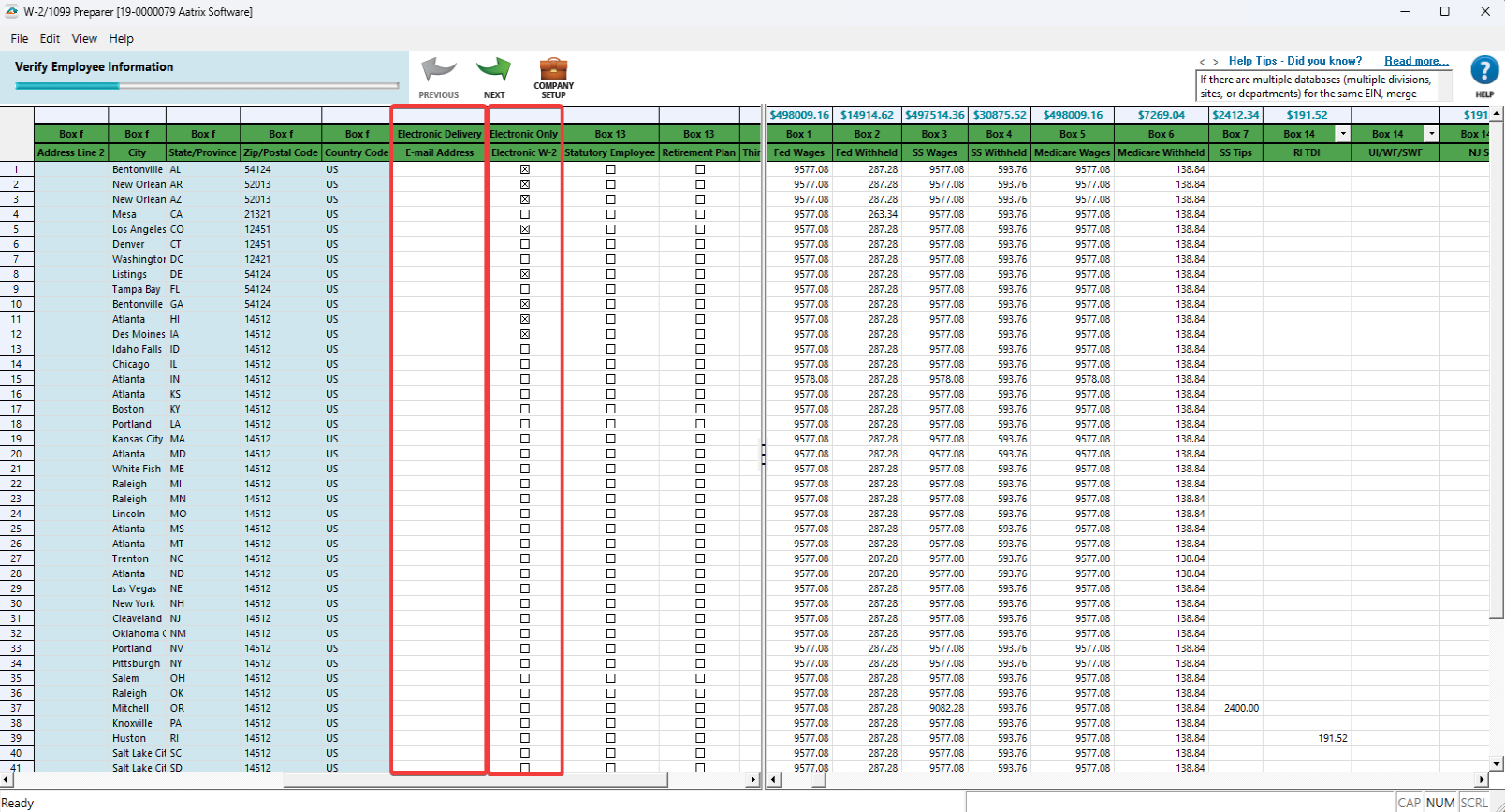Expand the Box 14 UI/WF/SWF dropdown
1505x812 pixels.
pyautogui.click(x=1432, y=134)
